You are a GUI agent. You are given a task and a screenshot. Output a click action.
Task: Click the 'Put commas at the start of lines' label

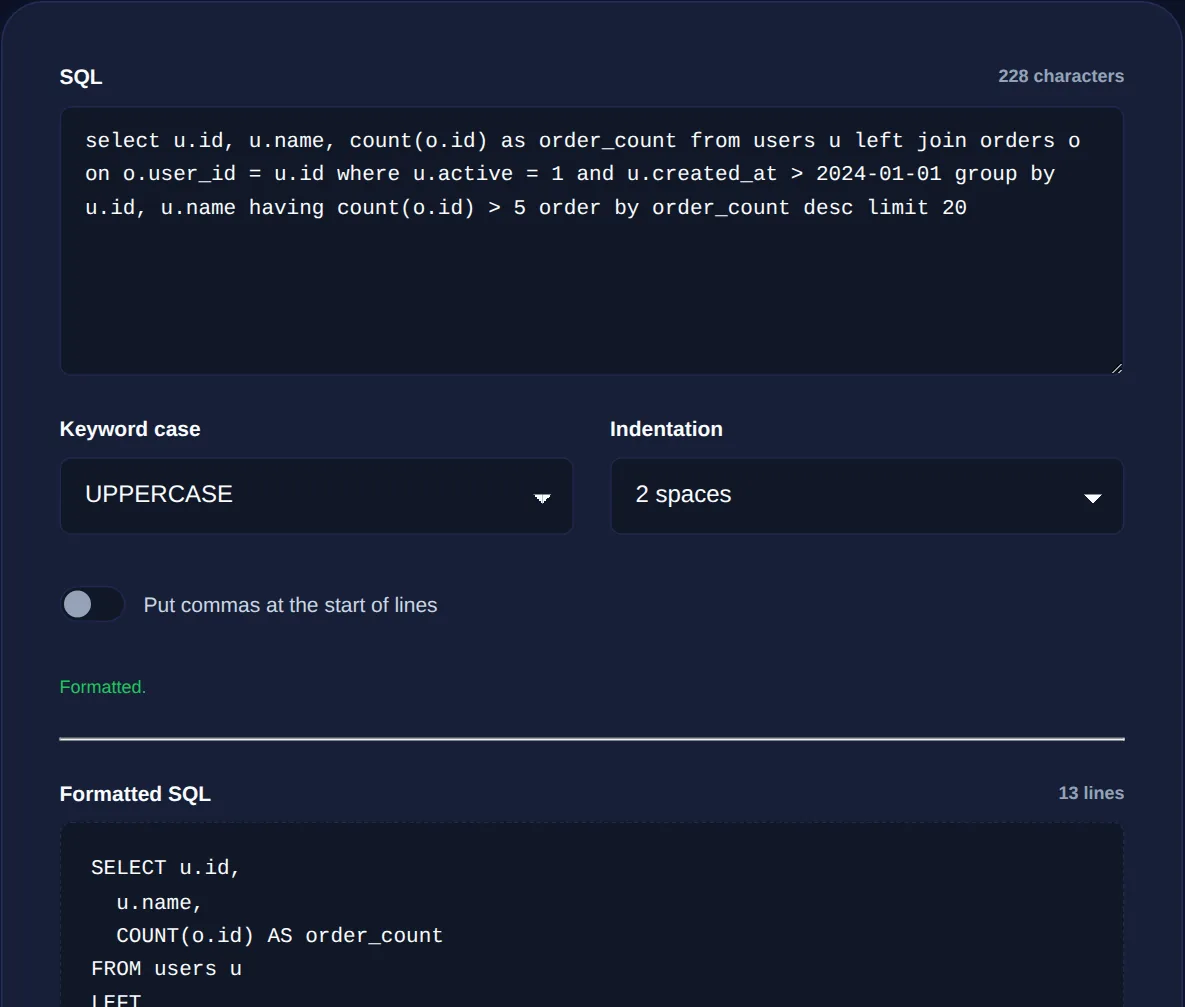tap(290, 606)
